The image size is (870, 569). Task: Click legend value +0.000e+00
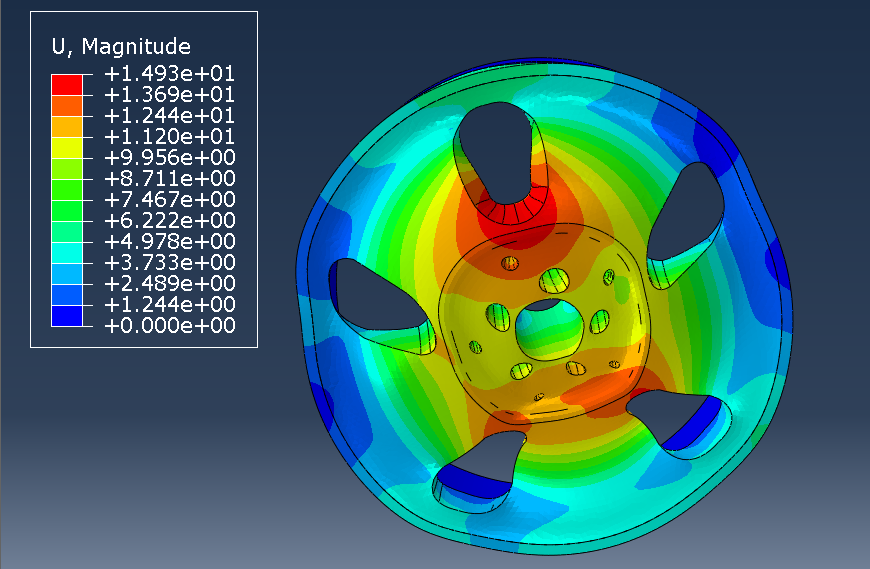coord(170,326)
